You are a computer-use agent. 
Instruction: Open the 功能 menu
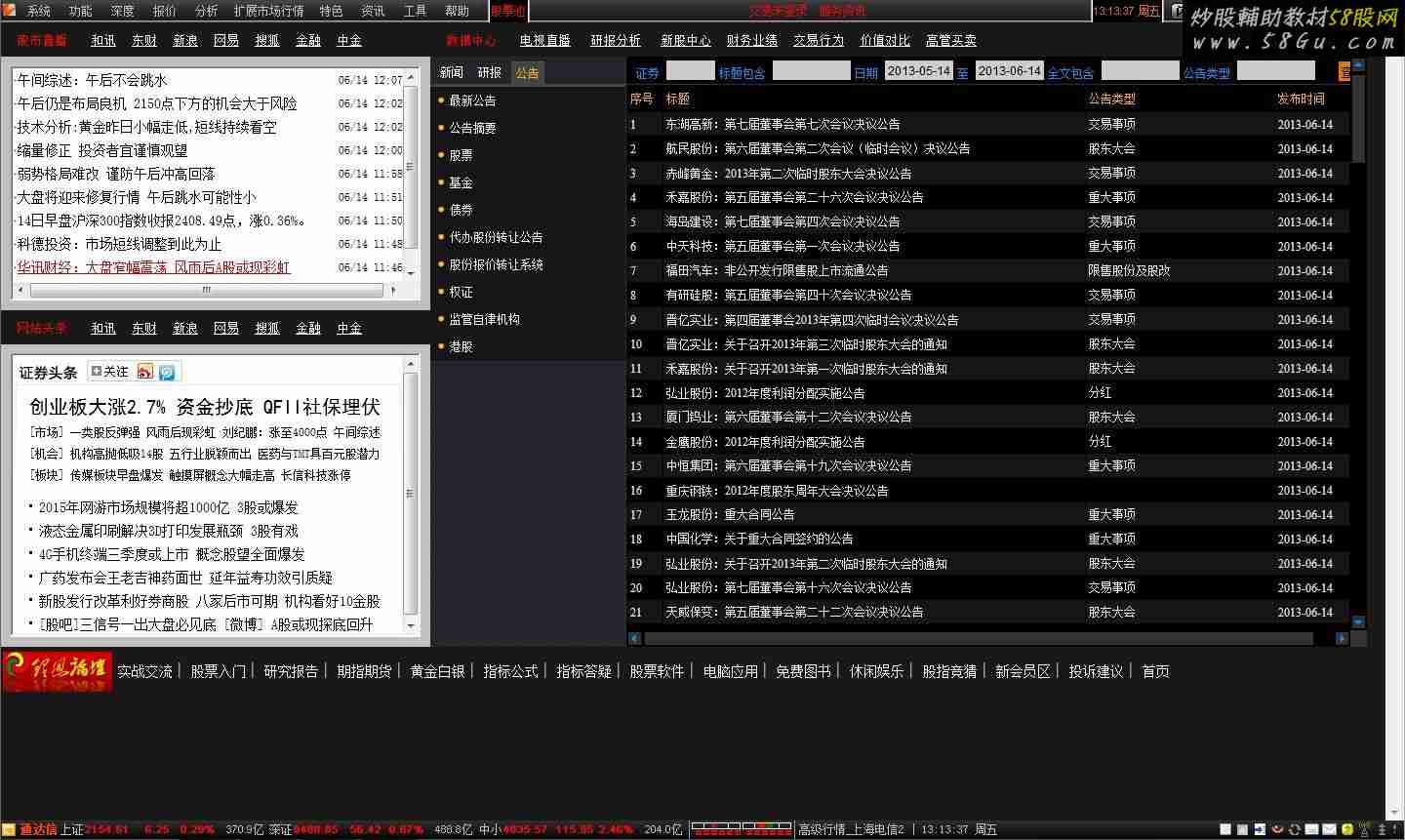[81, 11]
